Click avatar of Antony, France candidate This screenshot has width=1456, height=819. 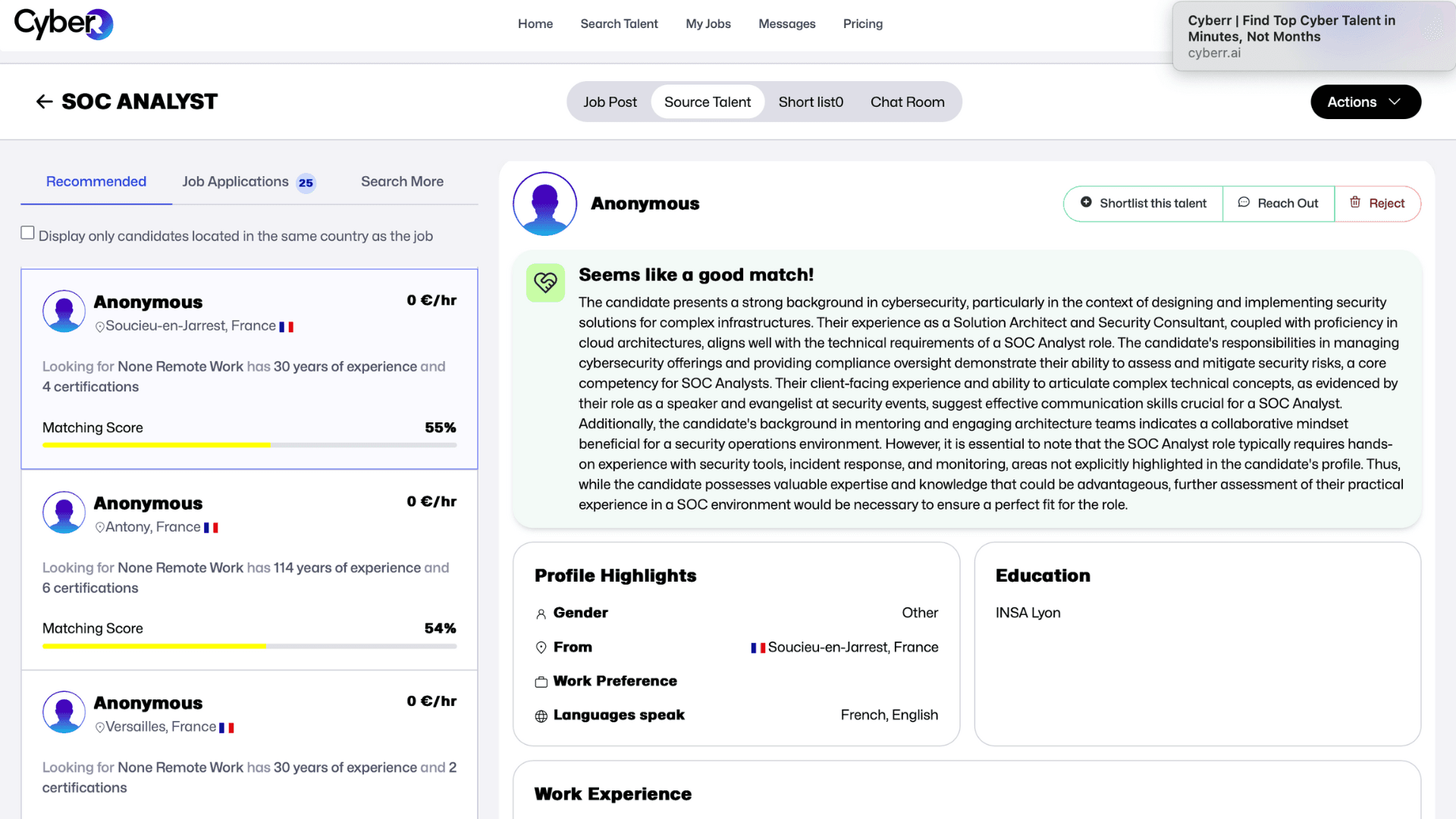click(64, 512)
